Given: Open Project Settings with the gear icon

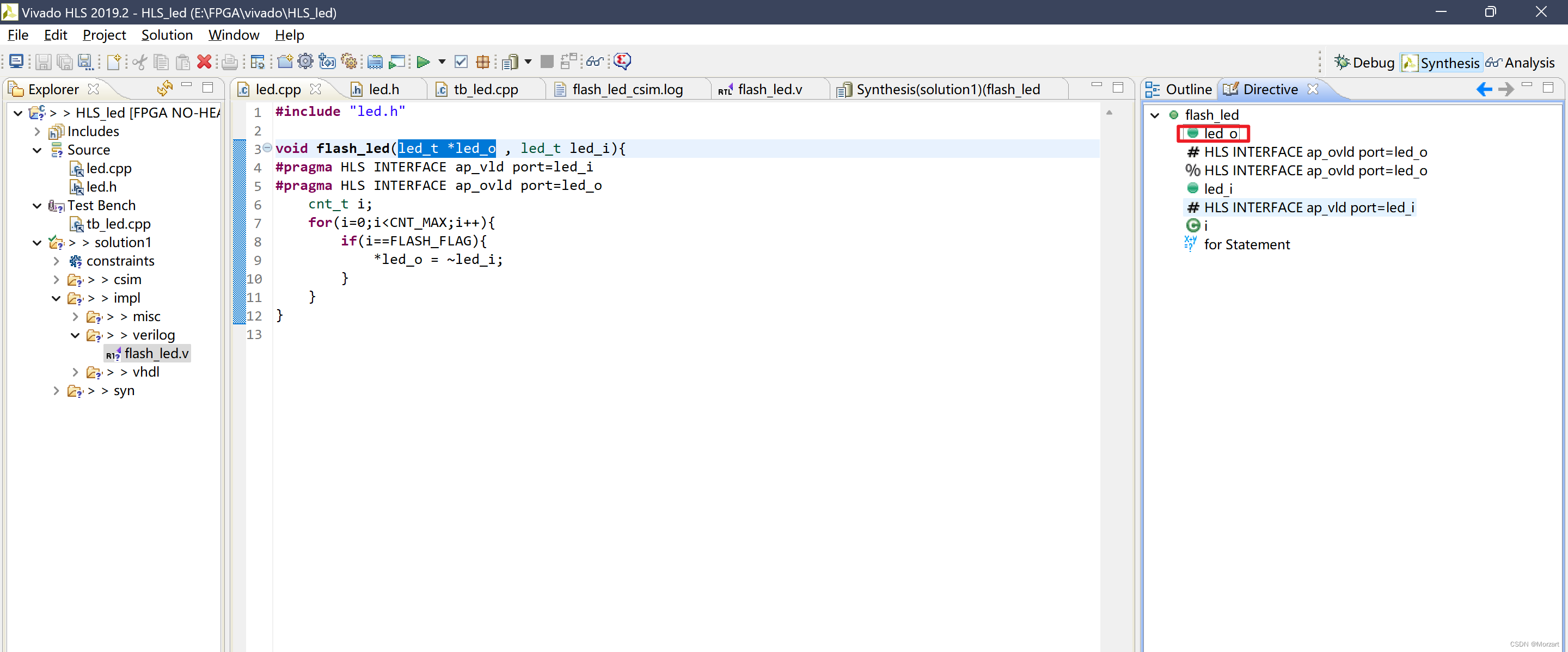Looking at the screenshot, I should point(305,61).
